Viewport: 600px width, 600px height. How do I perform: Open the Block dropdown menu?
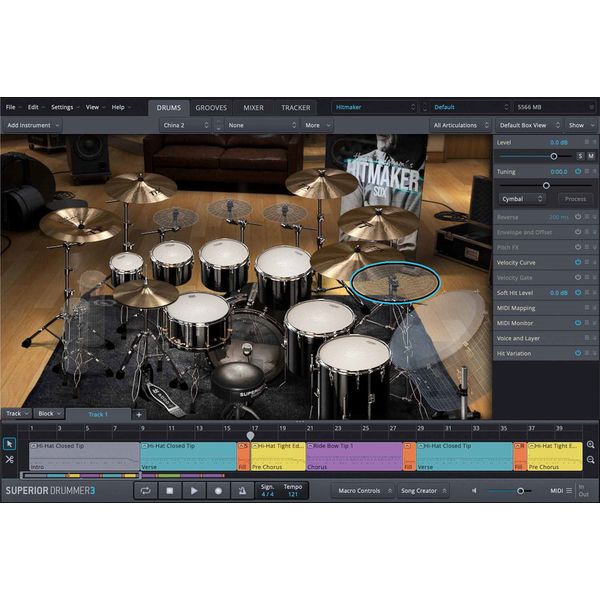49,414
